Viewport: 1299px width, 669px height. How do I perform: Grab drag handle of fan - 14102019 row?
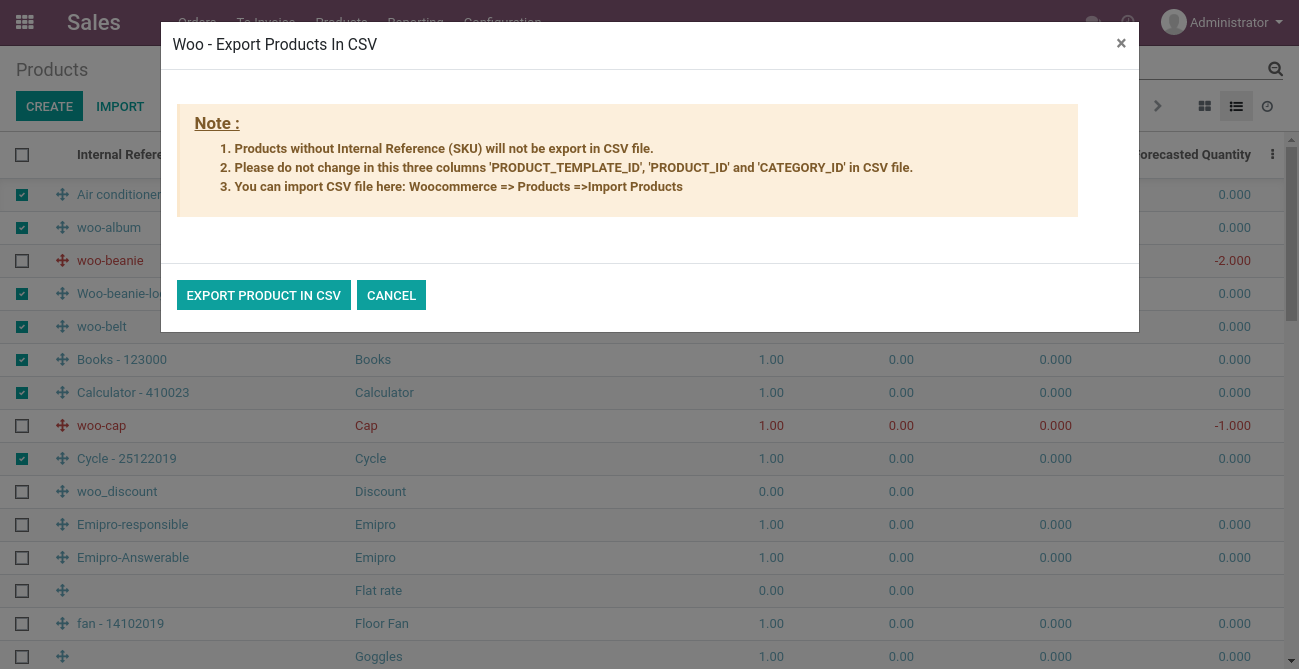62,624
